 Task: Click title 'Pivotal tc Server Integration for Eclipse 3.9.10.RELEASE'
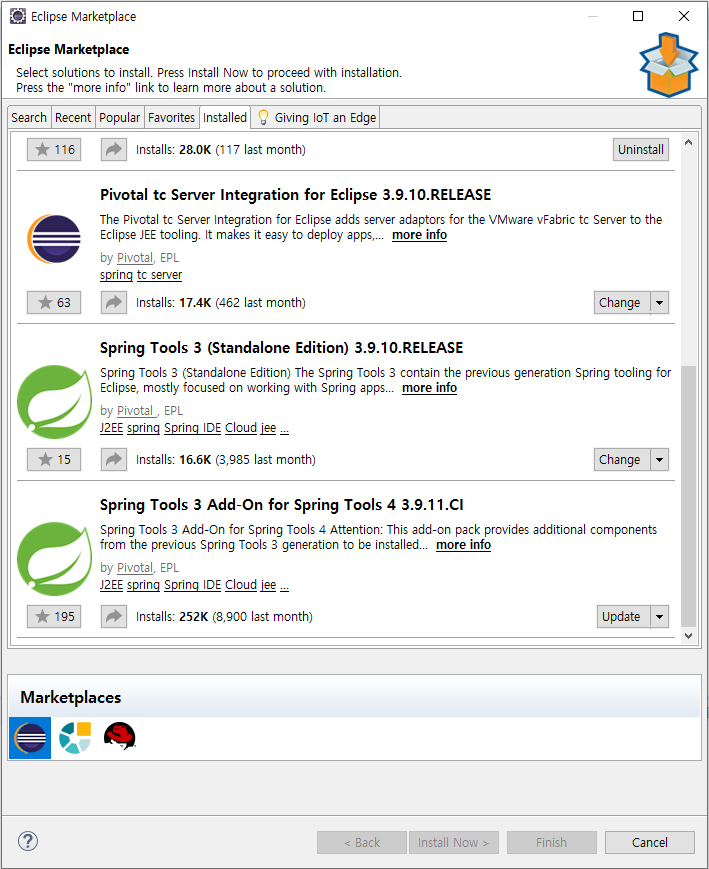click(295, 195)
